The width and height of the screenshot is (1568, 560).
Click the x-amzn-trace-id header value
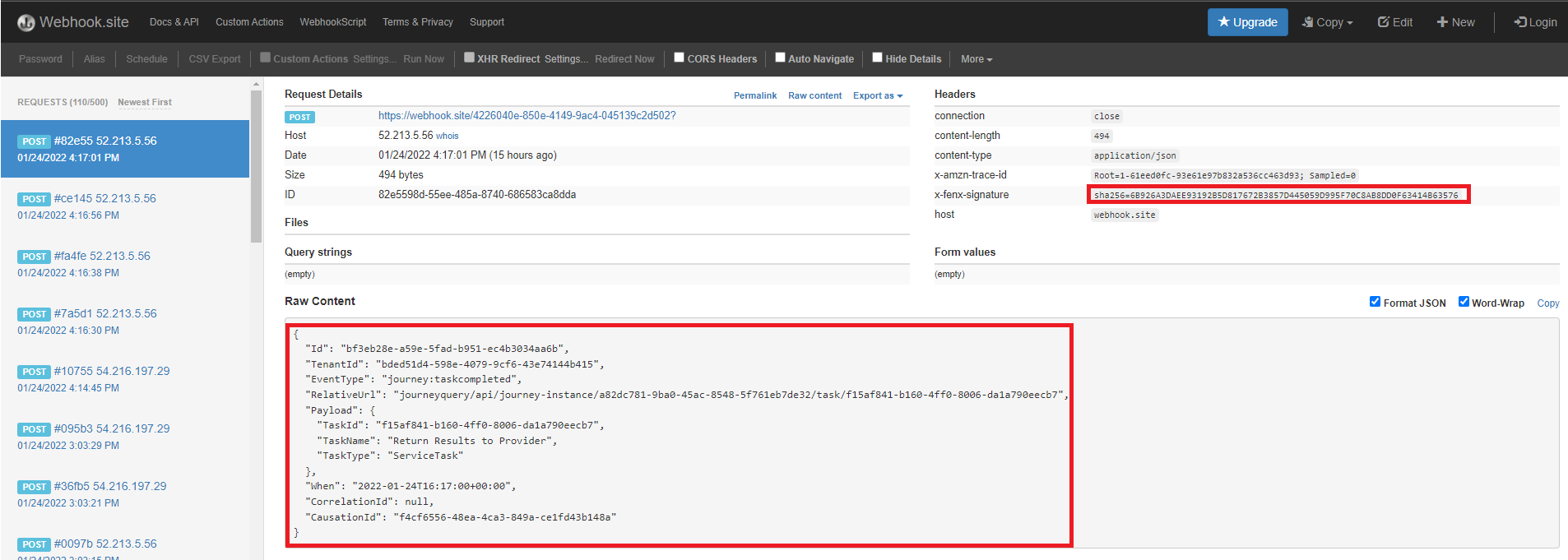1225,175
